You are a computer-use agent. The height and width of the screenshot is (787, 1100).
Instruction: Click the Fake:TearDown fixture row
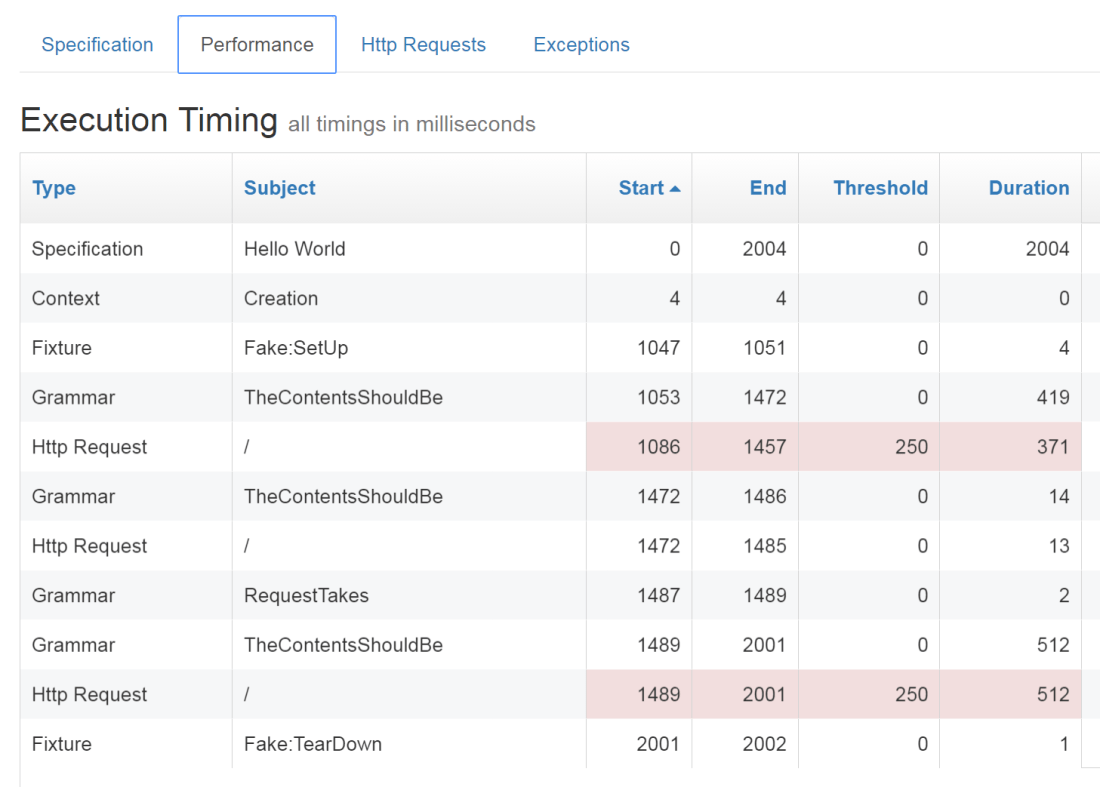pyautogui.click(x=302, y=744)
